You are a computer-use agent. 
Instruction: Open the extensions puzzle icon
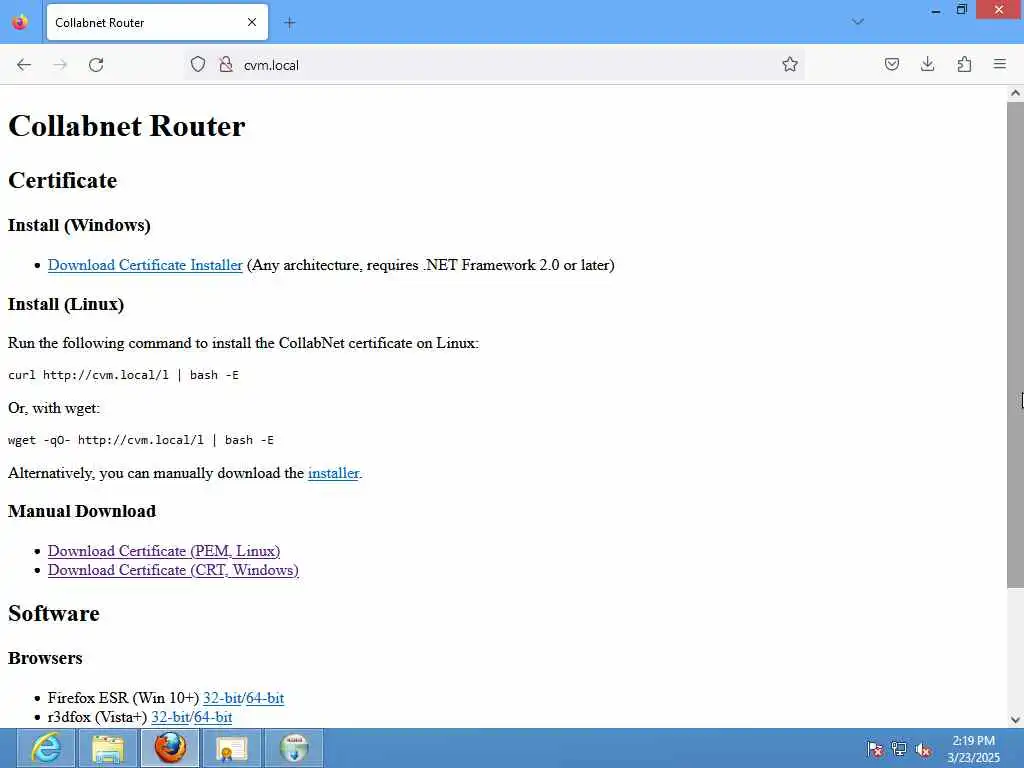[x=964, y=64]
